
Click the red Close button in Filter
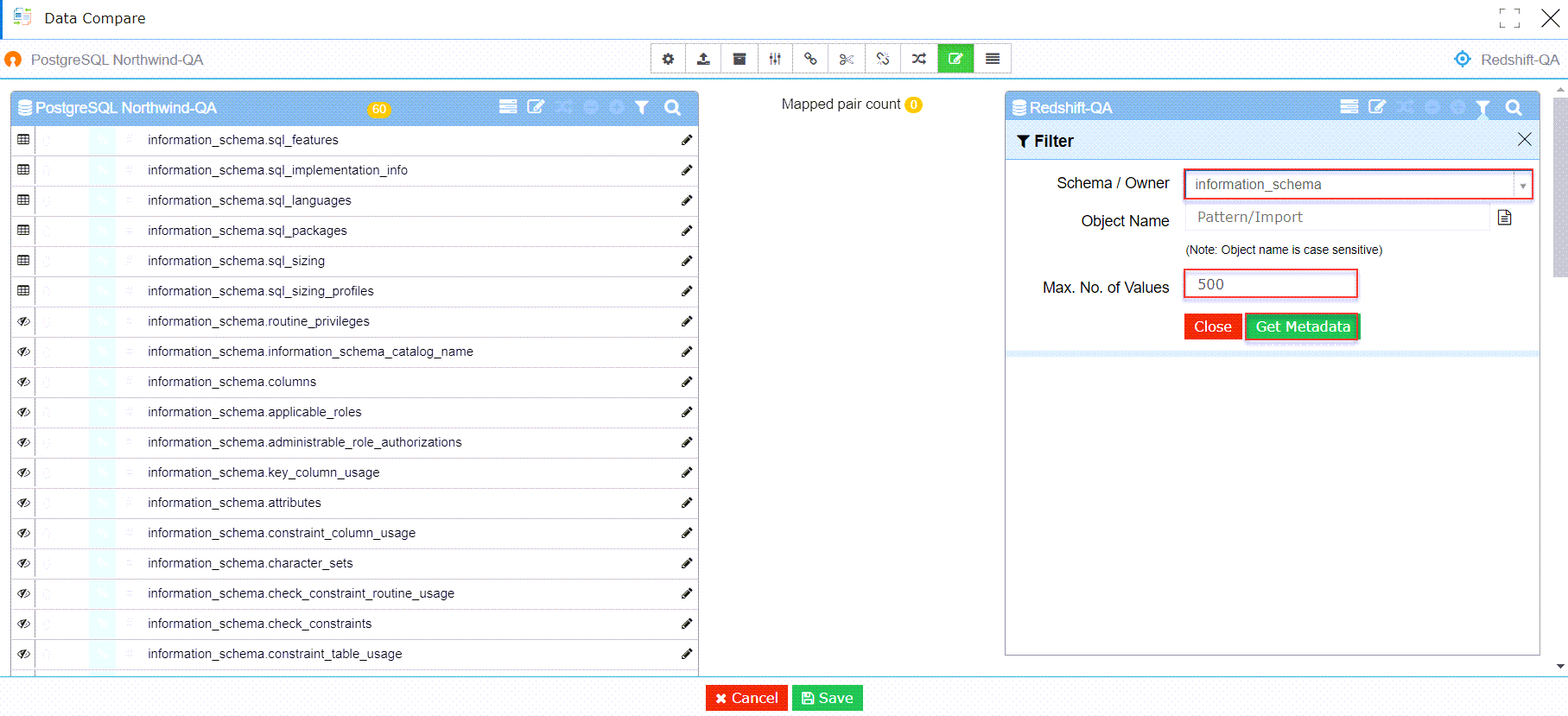pos(1213,326)
